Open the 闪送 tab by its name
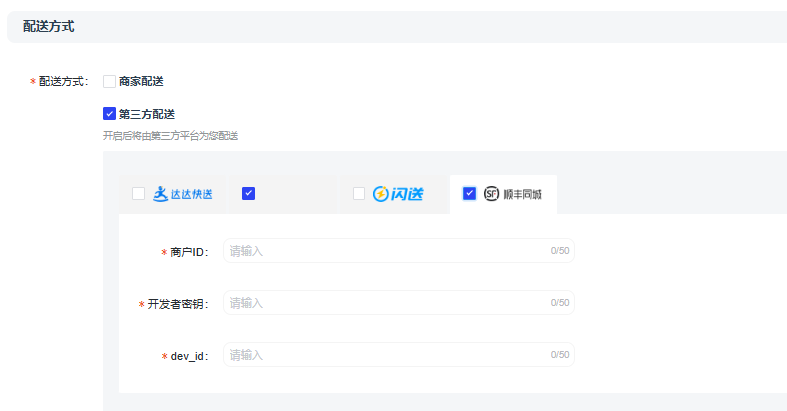Screen dimensions: 787x411 pos(407,194)
